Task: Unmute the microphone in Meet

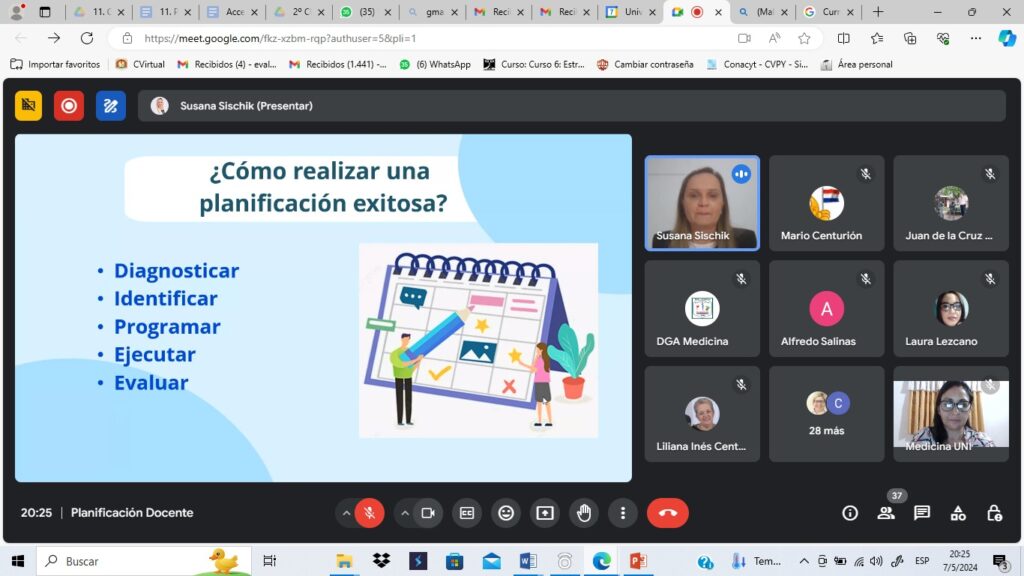Action: click(369, 513)
